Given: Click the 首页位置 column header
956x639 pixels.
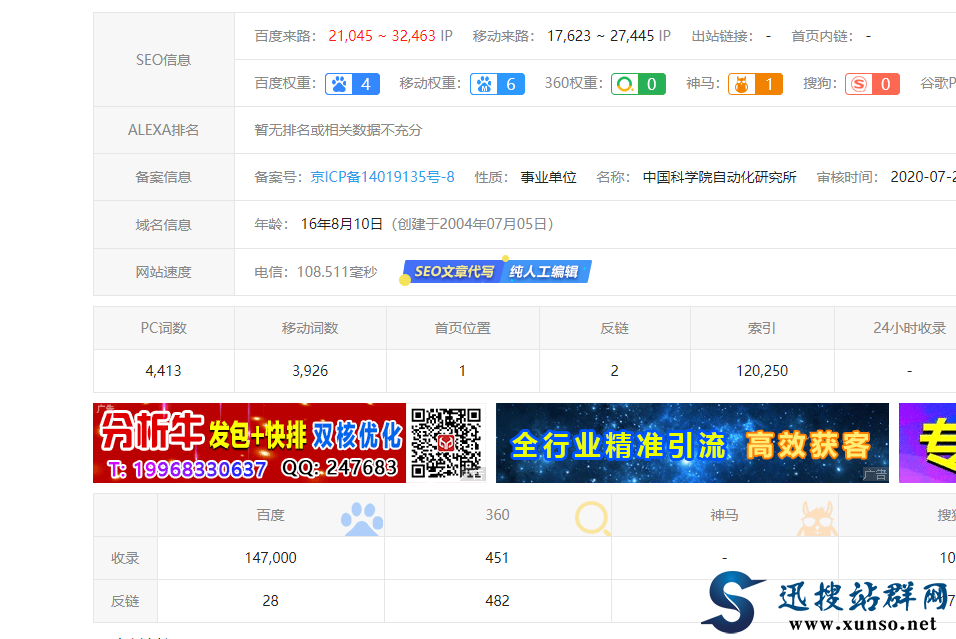Looking at the screenshot, I should 462,328.
